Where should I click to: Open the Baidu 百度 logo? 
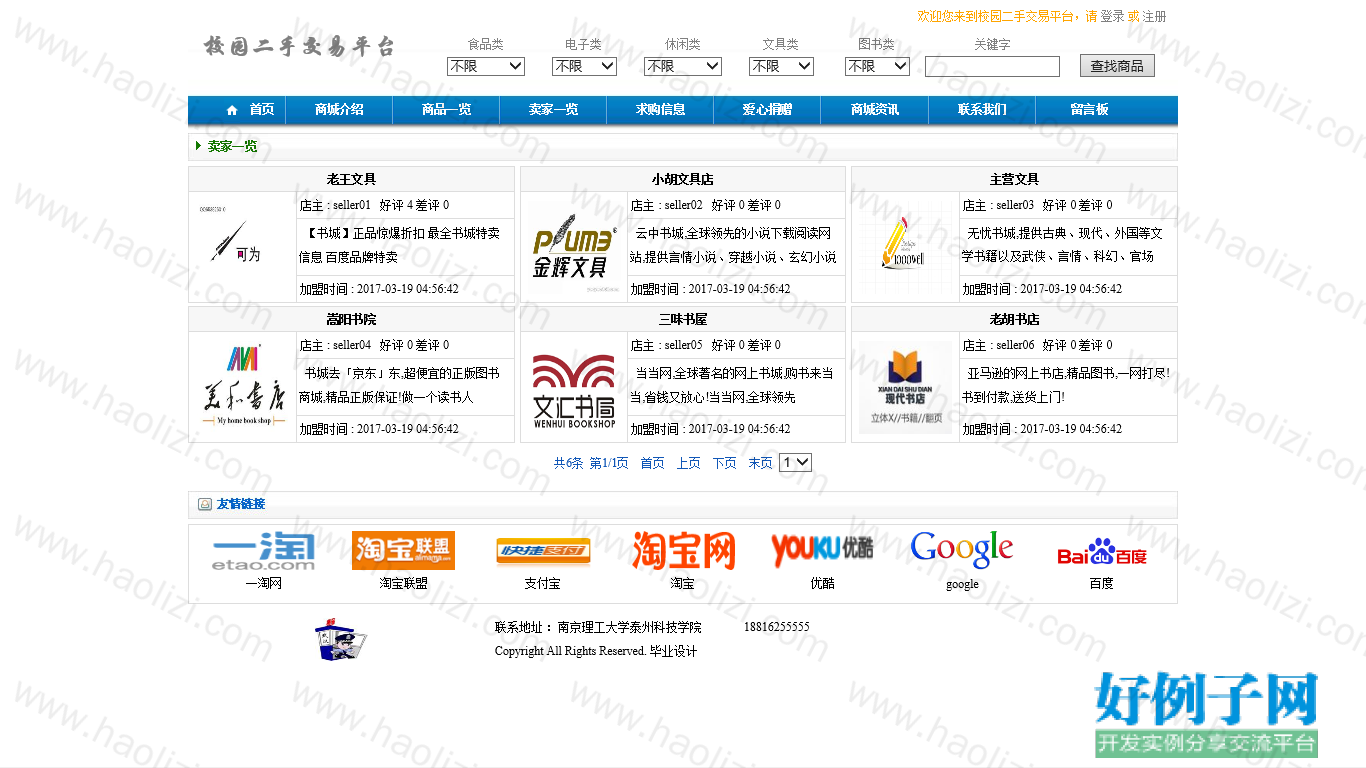click(1102, 551)
